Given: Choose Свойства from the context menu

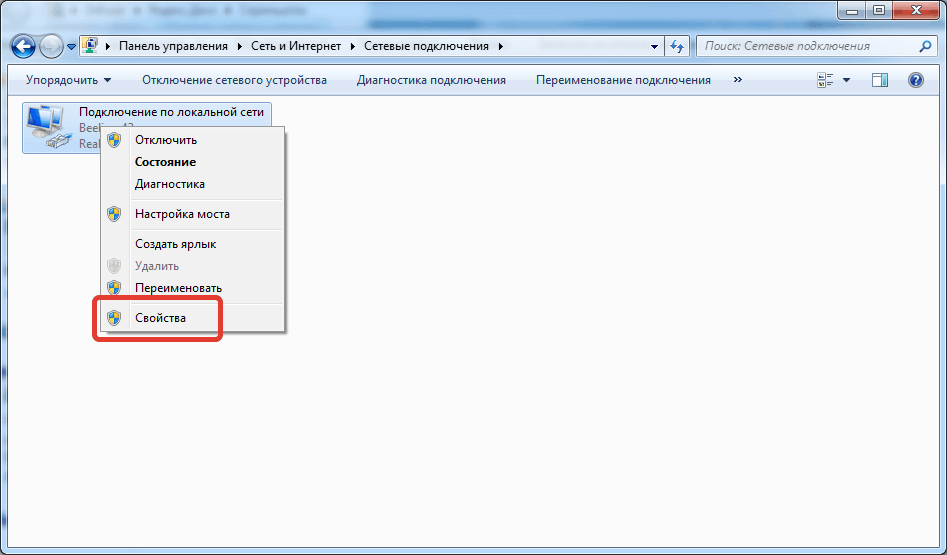Looking at the screenshot, I should [160, 318].
